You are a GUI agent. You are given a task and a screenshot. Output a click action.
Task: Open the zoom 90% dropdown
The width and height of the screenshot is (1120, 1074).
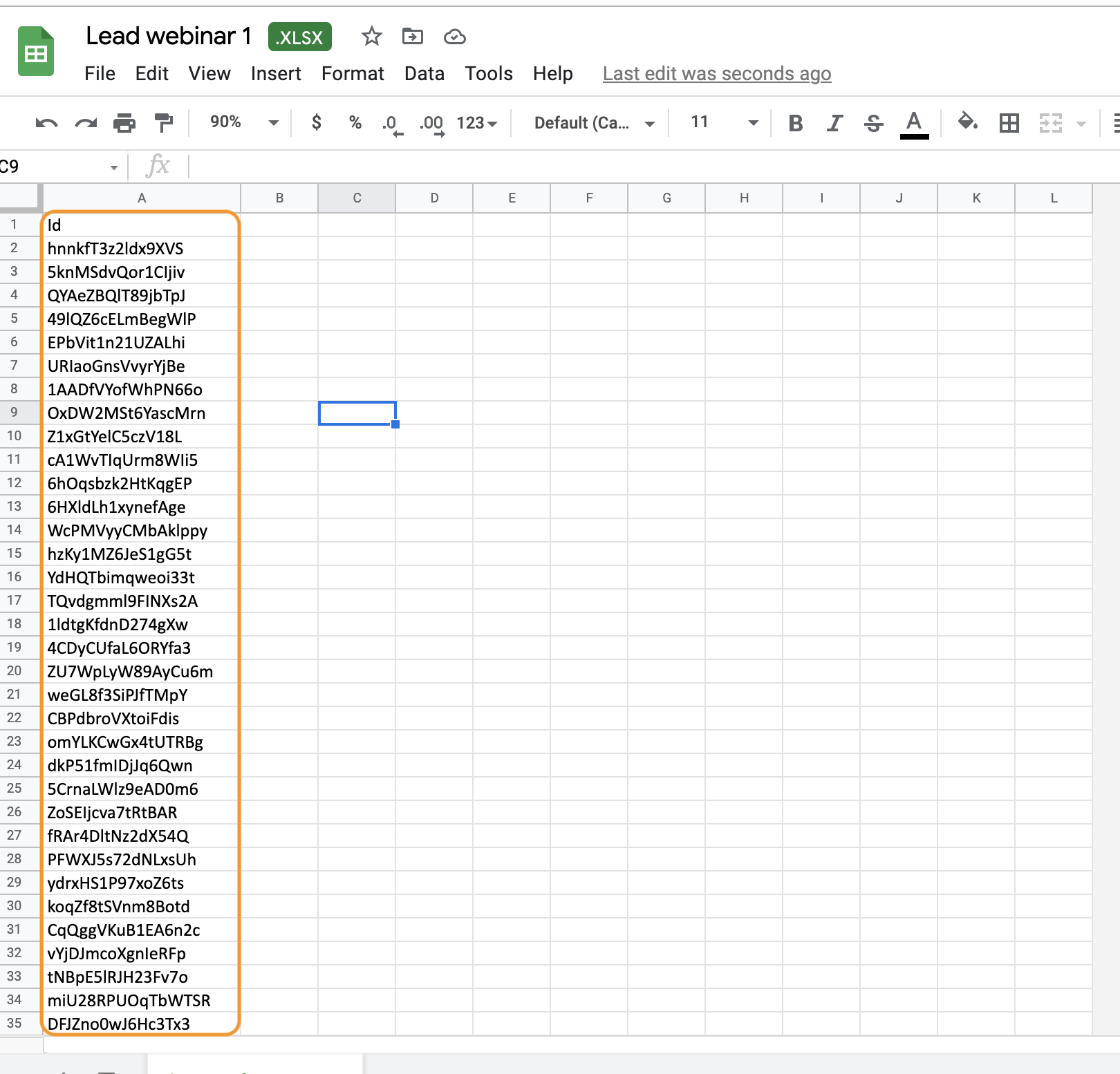point(244,122)
